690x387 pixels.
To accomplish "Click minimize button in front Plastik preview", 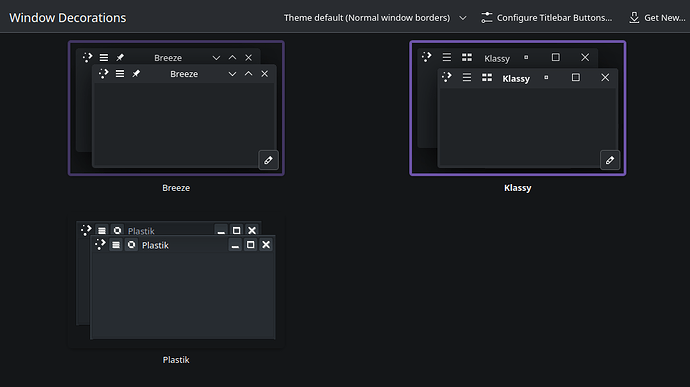I will pos(235,245).
